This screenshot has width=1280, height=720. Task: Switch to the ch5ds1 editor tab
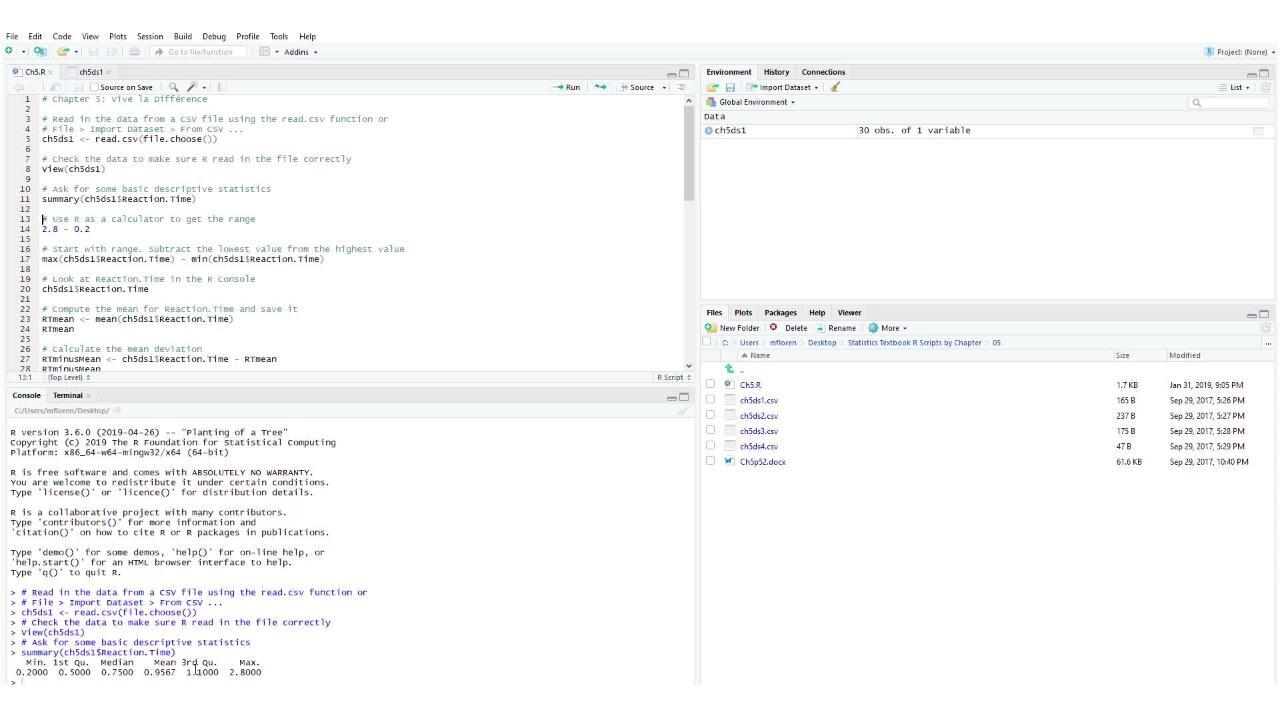point(91,72)
